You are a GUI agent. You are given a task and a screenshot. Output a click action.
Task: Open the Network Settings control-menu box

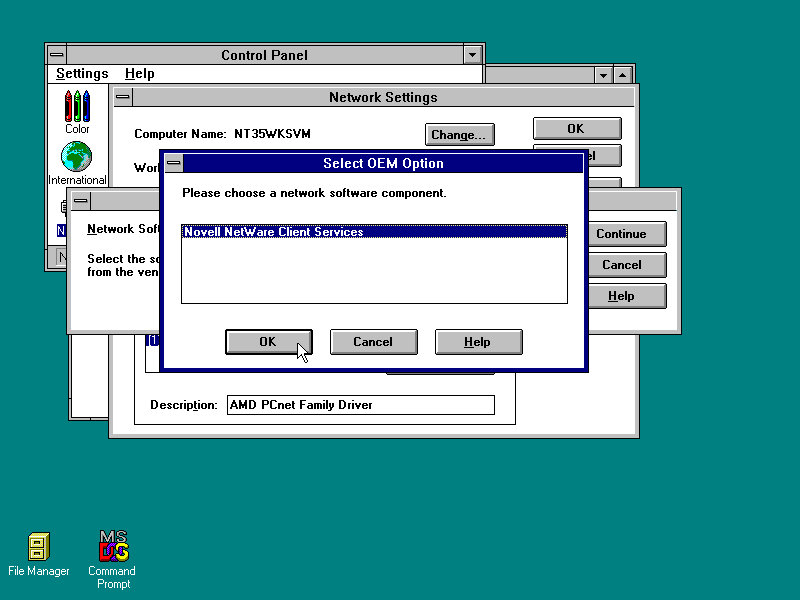coord(123,97)
